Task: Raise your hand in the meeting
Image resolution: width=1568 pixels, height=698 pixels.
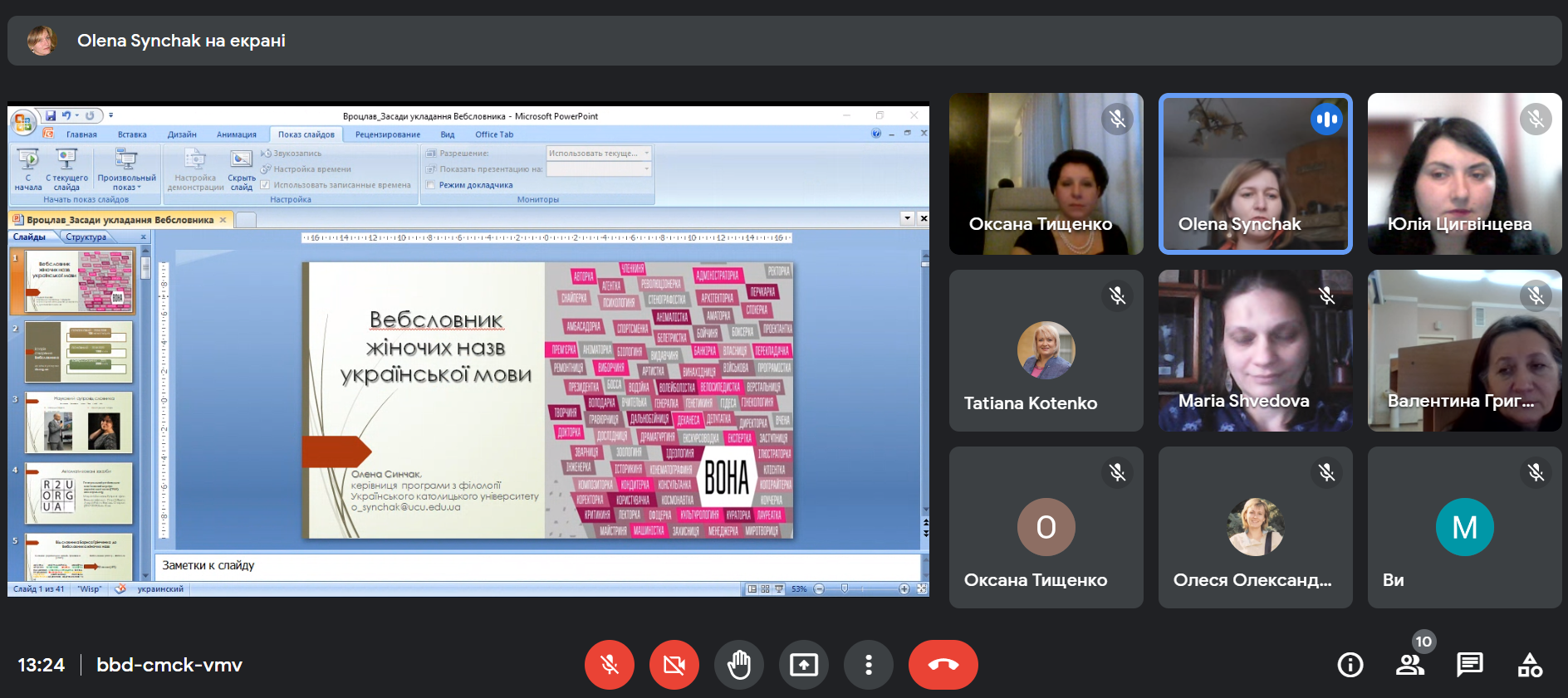Action: pyautogui.click(x=738, y=665)
